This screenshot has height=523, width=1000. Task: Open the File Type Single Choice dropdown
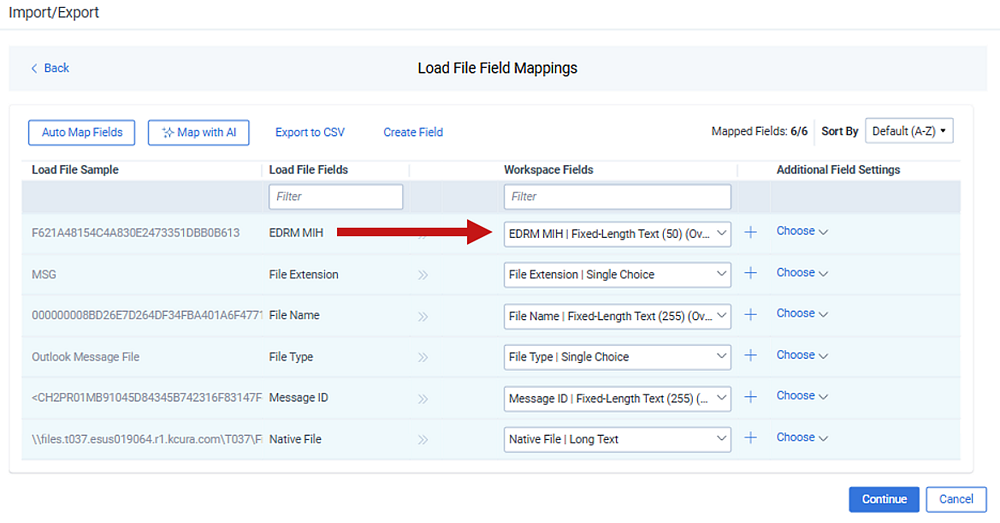point(617,357)
